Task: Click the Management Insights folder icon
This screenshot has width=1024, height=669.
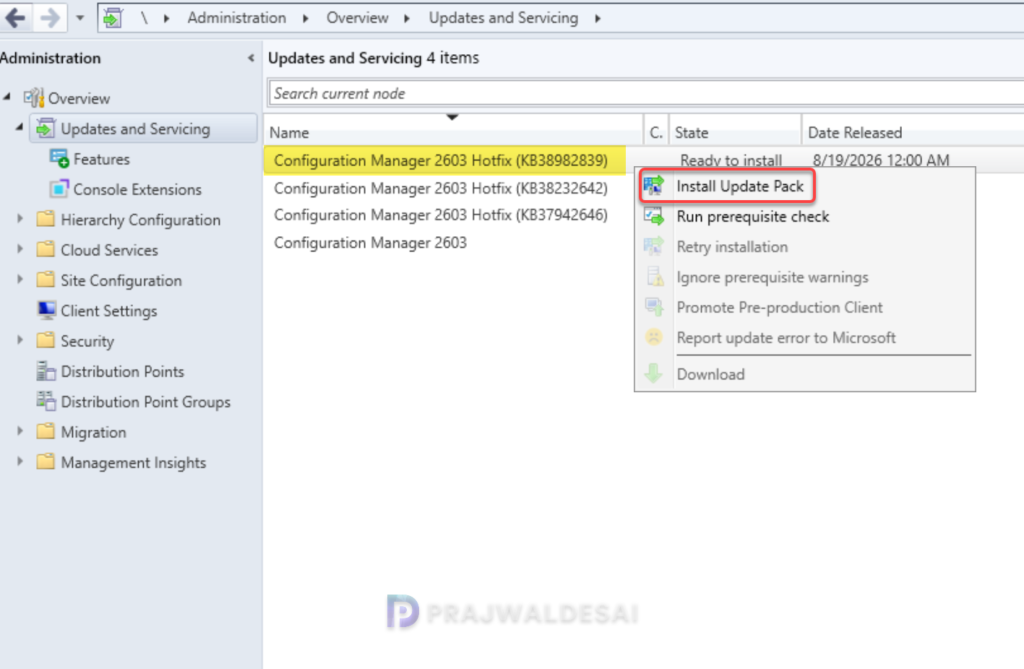Action: (x=46, y=461)
